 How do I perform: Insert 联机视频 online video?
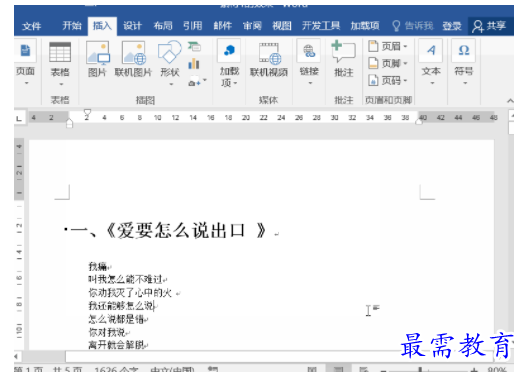(270, 53)
